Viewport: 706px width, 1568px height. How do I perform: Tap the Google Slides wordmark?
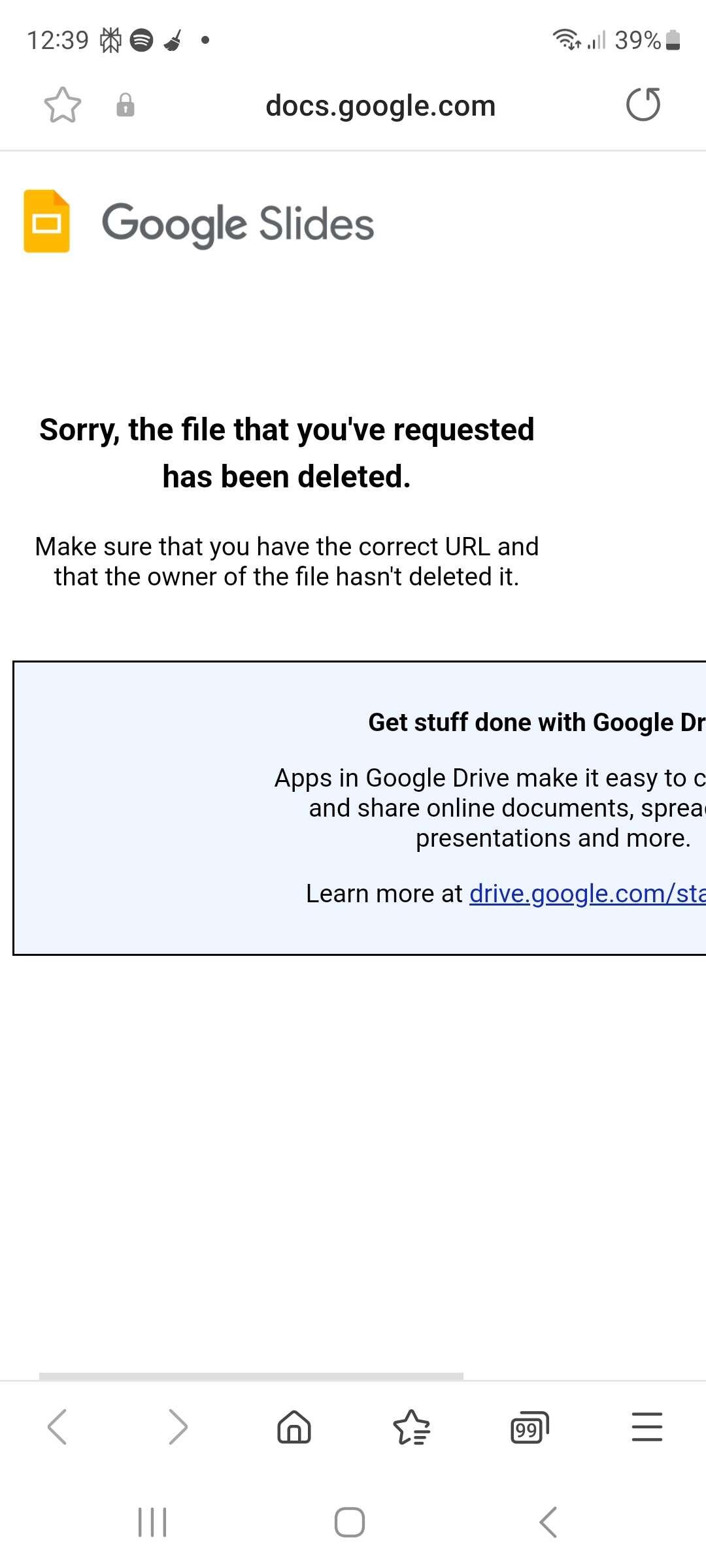[x=238, y=224]
